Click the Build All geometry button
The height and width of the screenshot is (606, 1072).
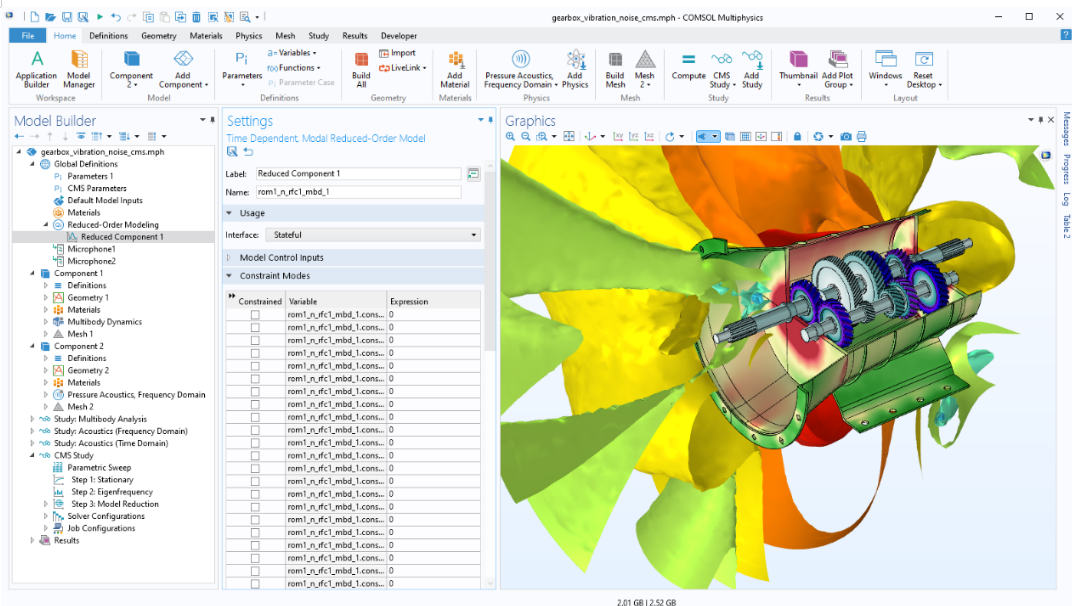361,69
